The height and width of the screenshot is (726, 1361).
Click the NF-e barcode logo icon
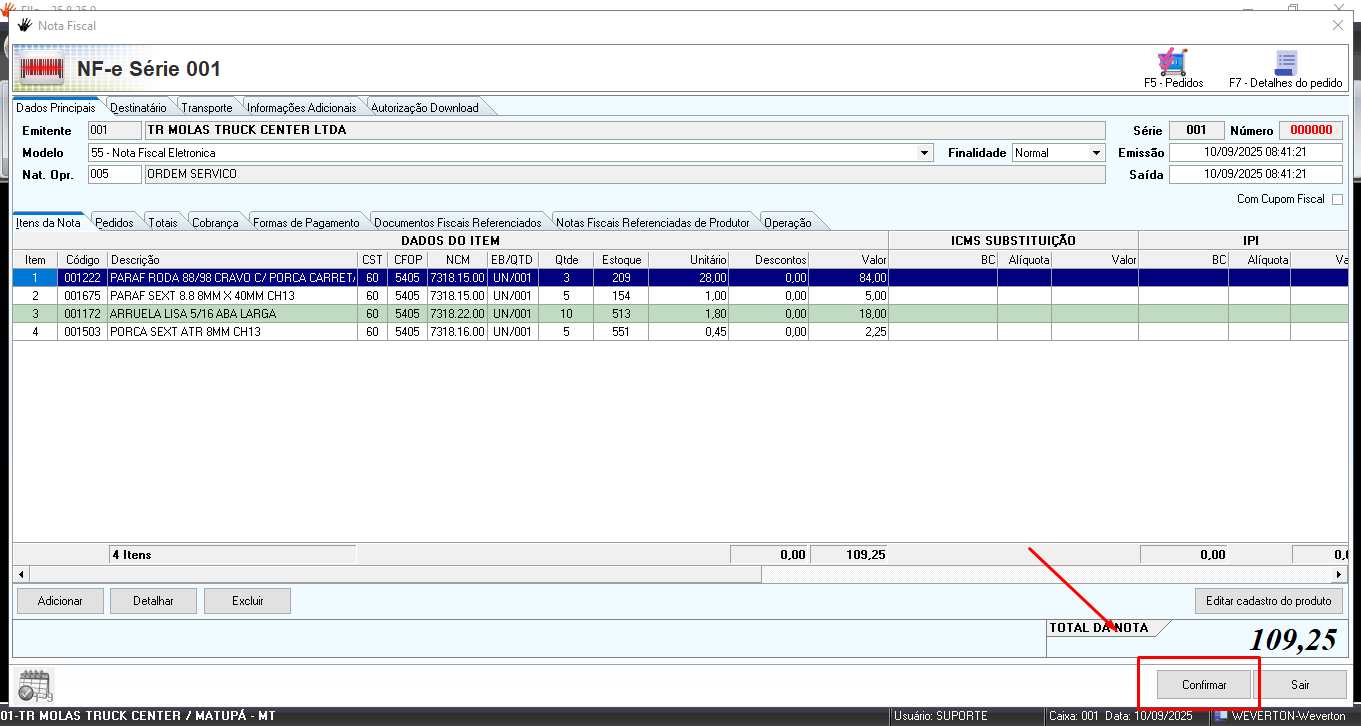click(43, 69)
